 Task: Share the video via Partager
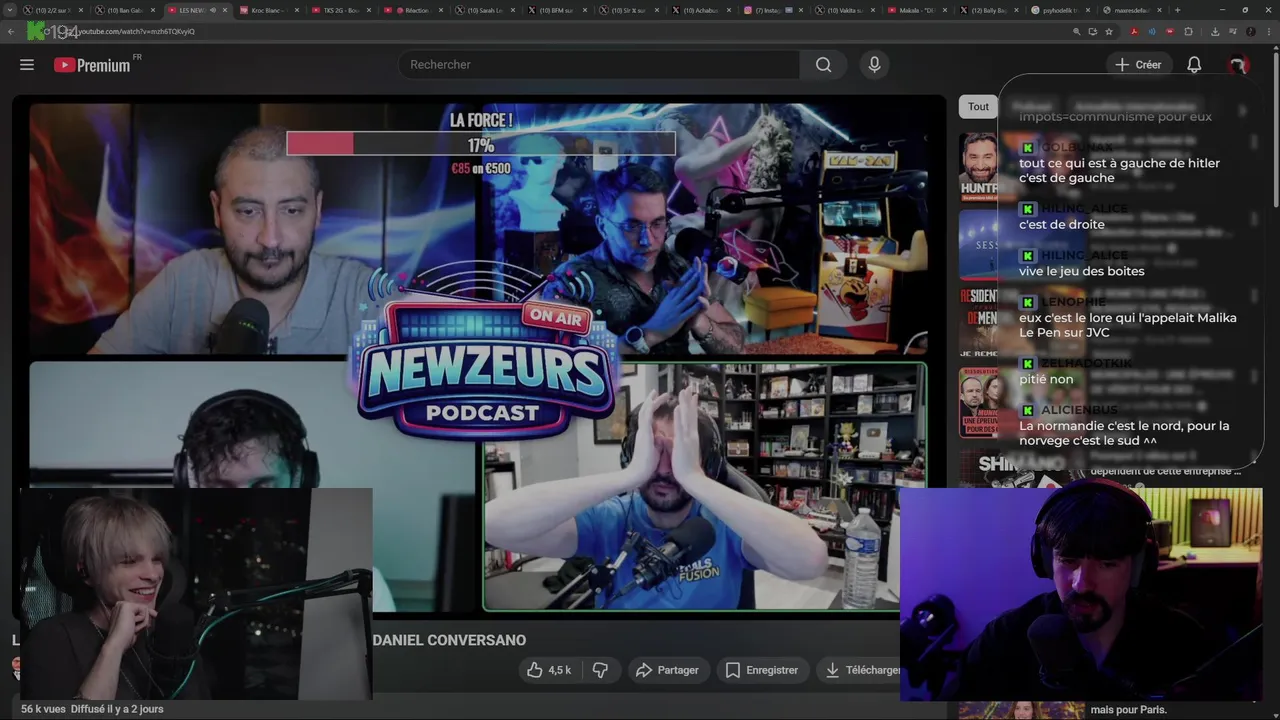(667, 670)
